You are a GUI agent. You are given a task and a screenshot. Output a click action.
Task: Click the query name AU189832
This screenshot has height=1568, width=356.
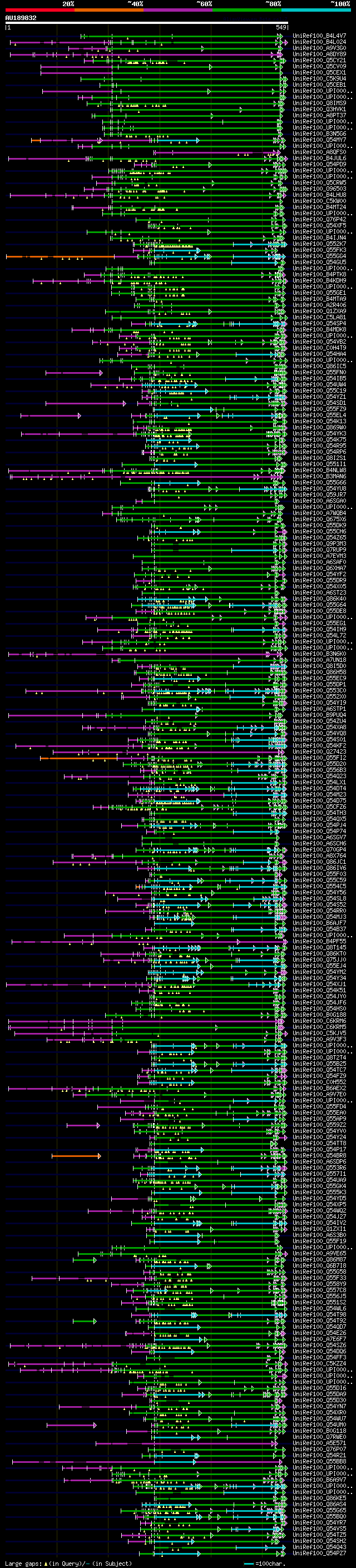pyautogui.click(x=21, y=18)
